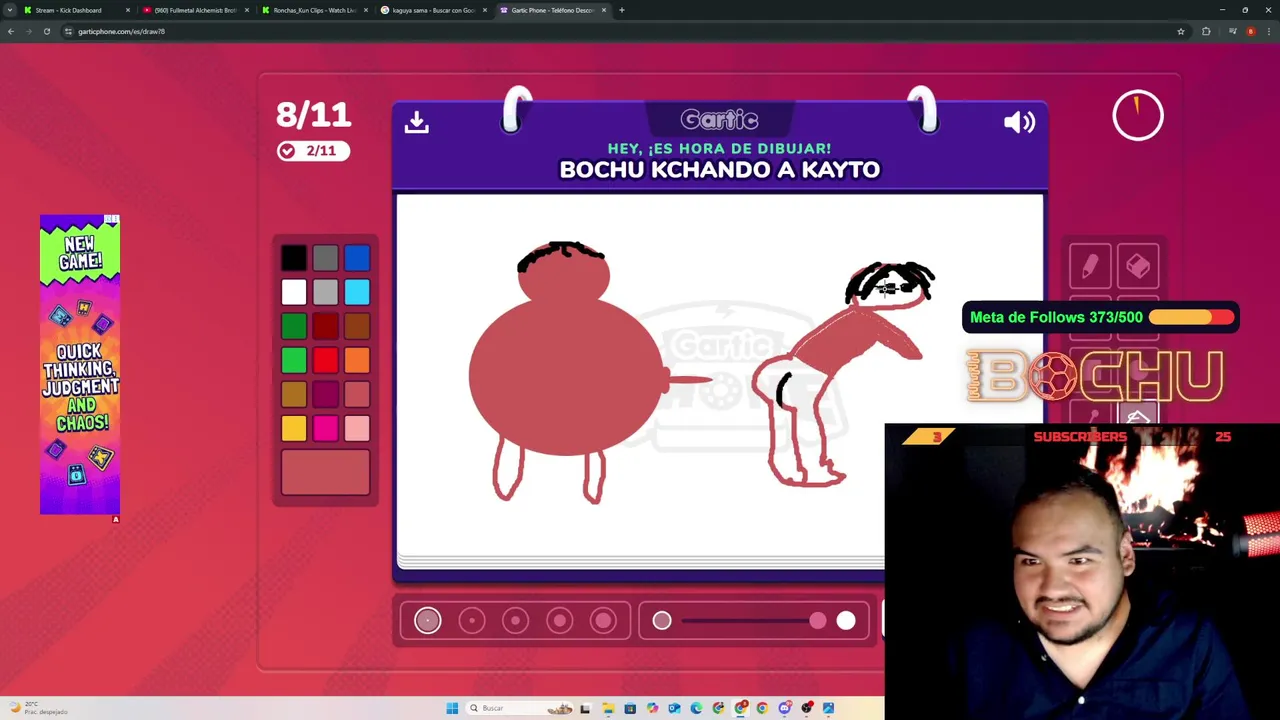Image resolution: width=1280 pixels, height=720 pixels.
Task: Select the second brush size
Action: click(x=472, y=621)
